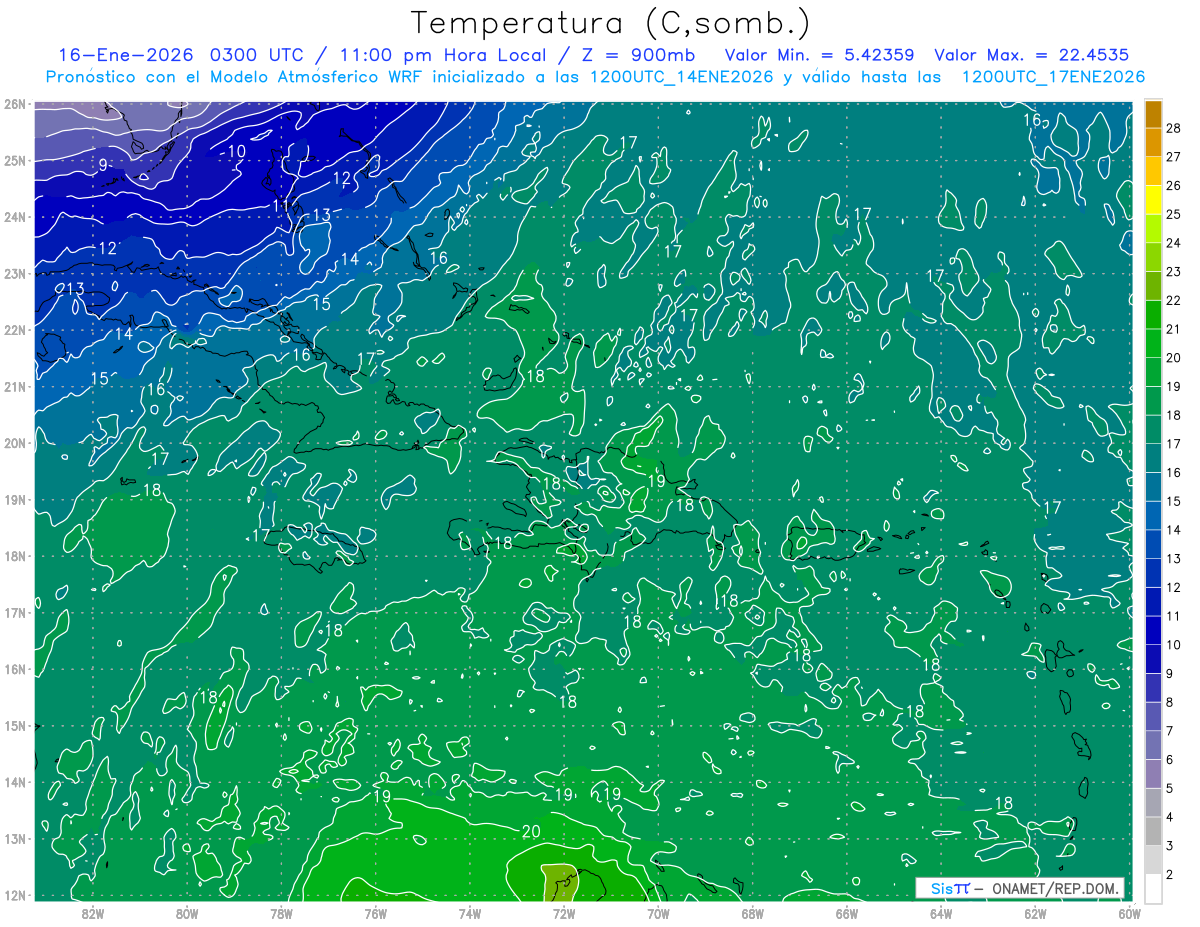Select the 18N latitude axis label
The width and height of the screenshot is (1200, 927).
(14, 556)
